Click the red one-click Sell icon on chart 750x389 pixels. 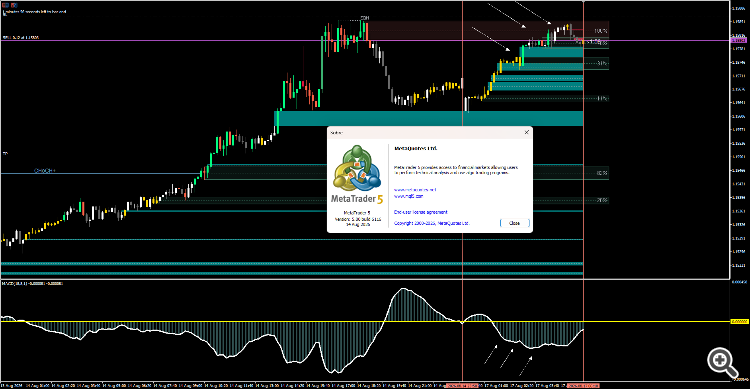[x=6, y=5]
